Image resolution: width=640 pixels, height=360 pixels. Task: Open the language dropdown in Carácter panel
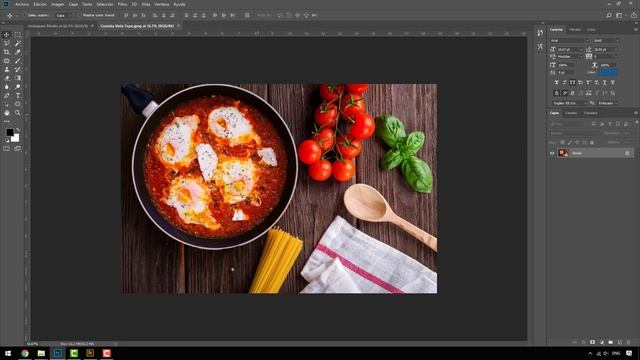569,103
